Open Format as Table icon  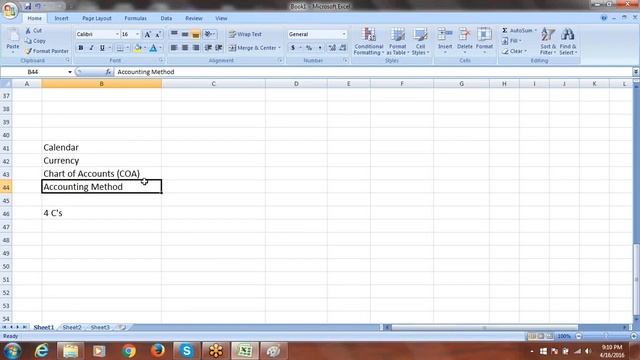pyautogui.click(x=398, y=35)
